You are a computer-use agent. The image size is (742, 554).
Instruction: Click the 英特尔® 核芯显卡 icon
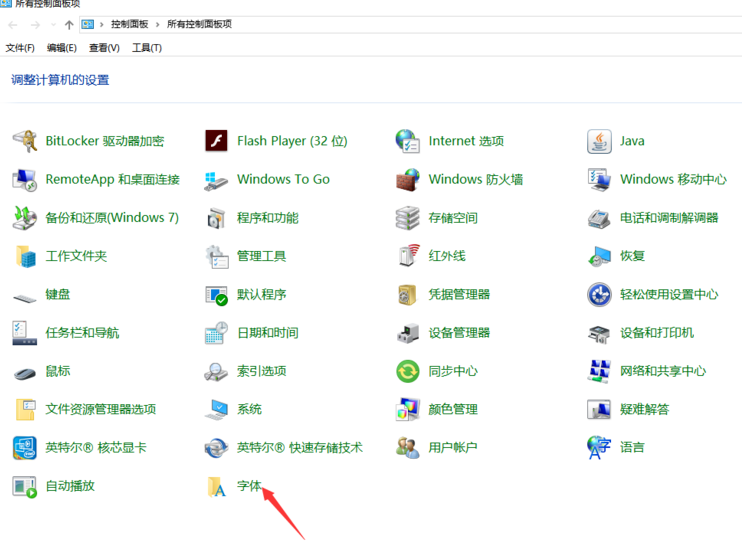(x=25, y=448)
